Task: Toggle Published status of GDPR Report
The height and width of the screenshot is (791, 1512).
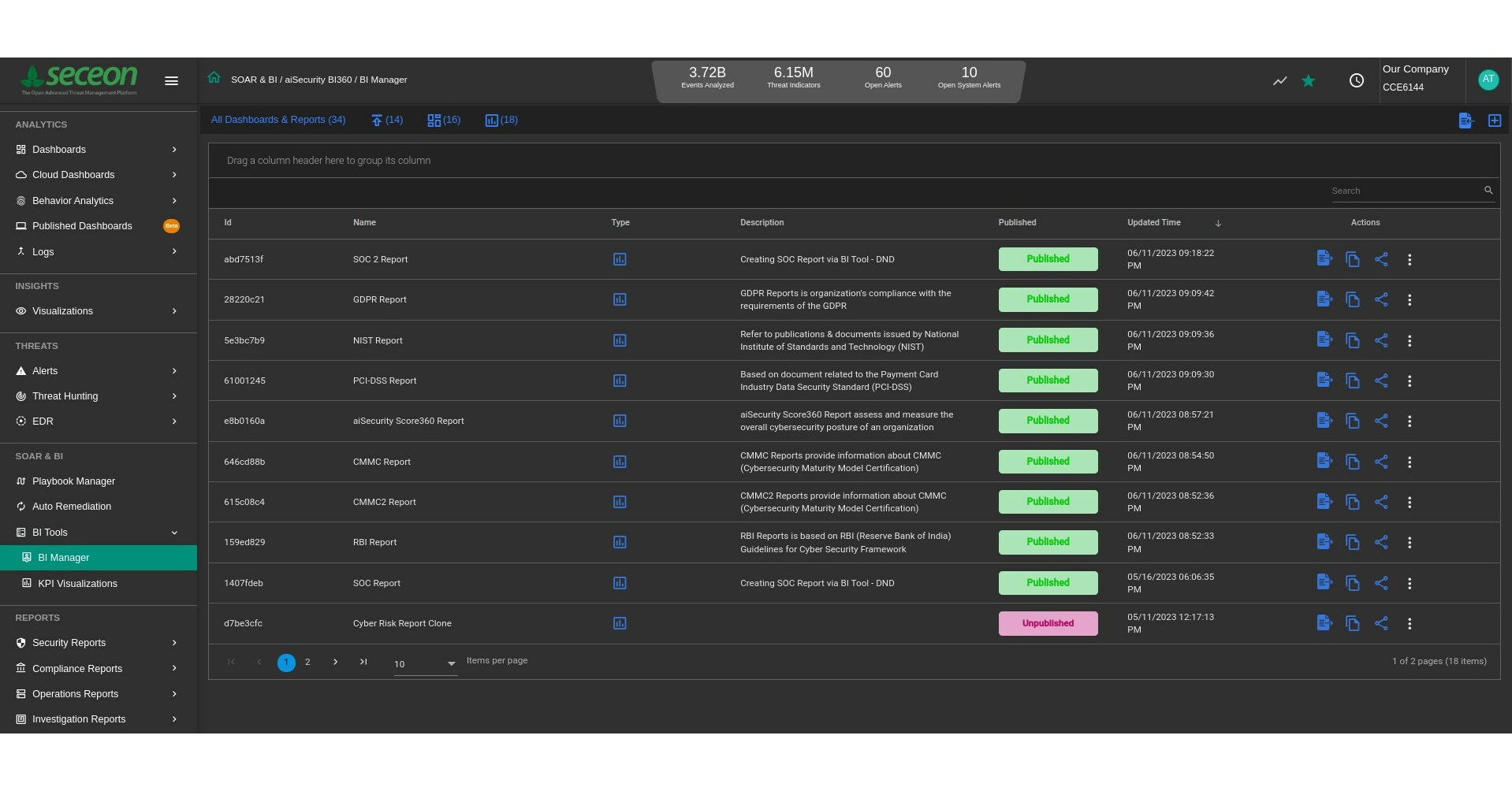Action: point(1048,299)
